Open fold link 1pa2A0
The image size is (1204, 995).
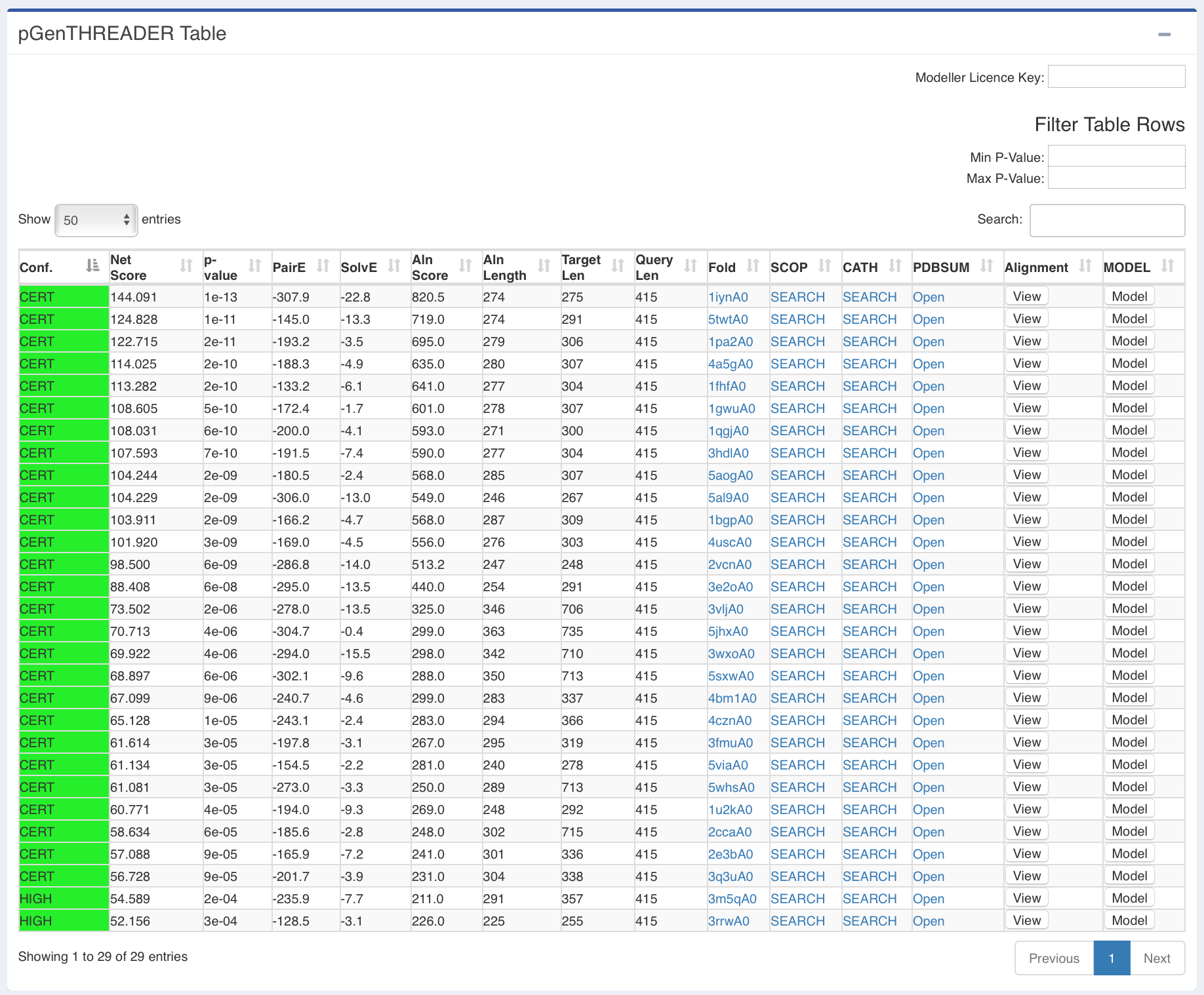[x=731, y=341]
